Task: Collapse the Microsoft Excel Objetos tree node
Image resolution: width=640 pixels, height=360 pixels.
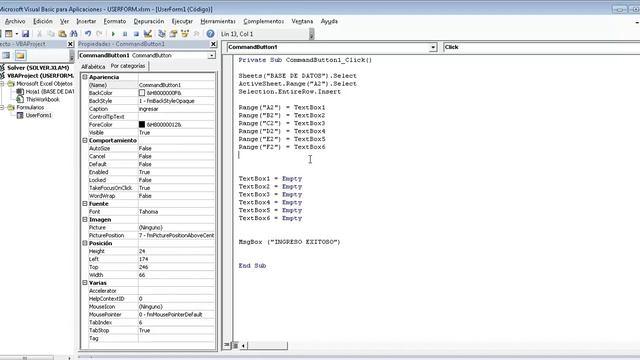Action: (x=2, y=84)
